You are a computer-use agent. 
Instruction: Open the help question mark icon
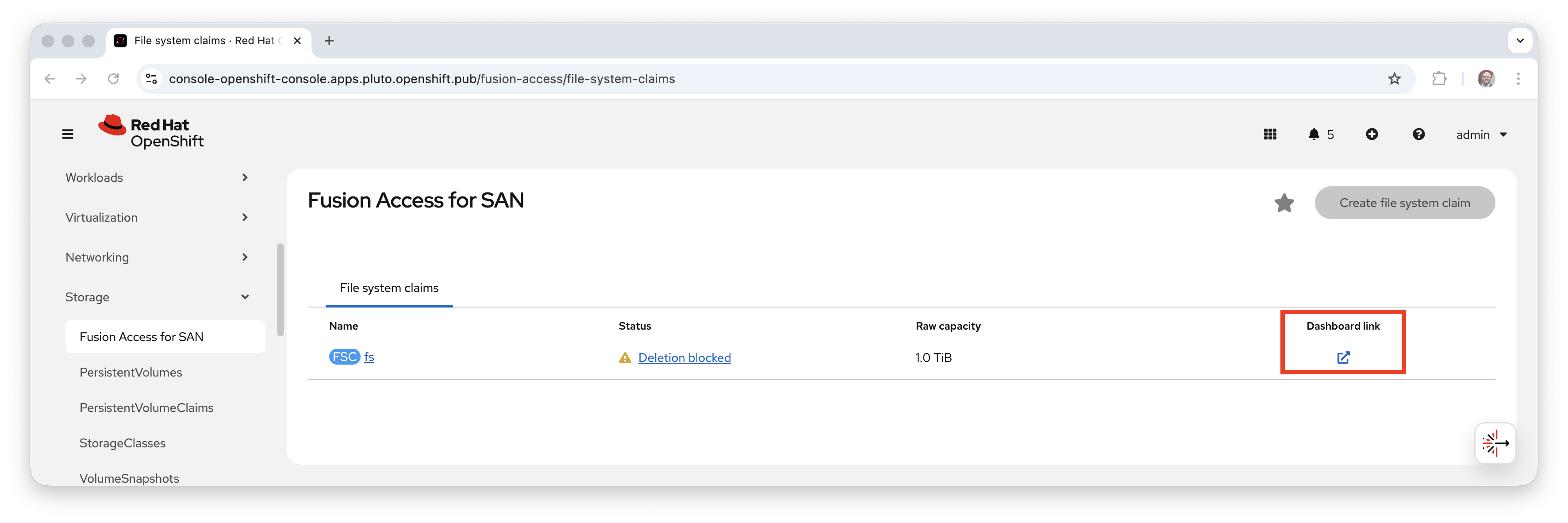click(1418, 134)
